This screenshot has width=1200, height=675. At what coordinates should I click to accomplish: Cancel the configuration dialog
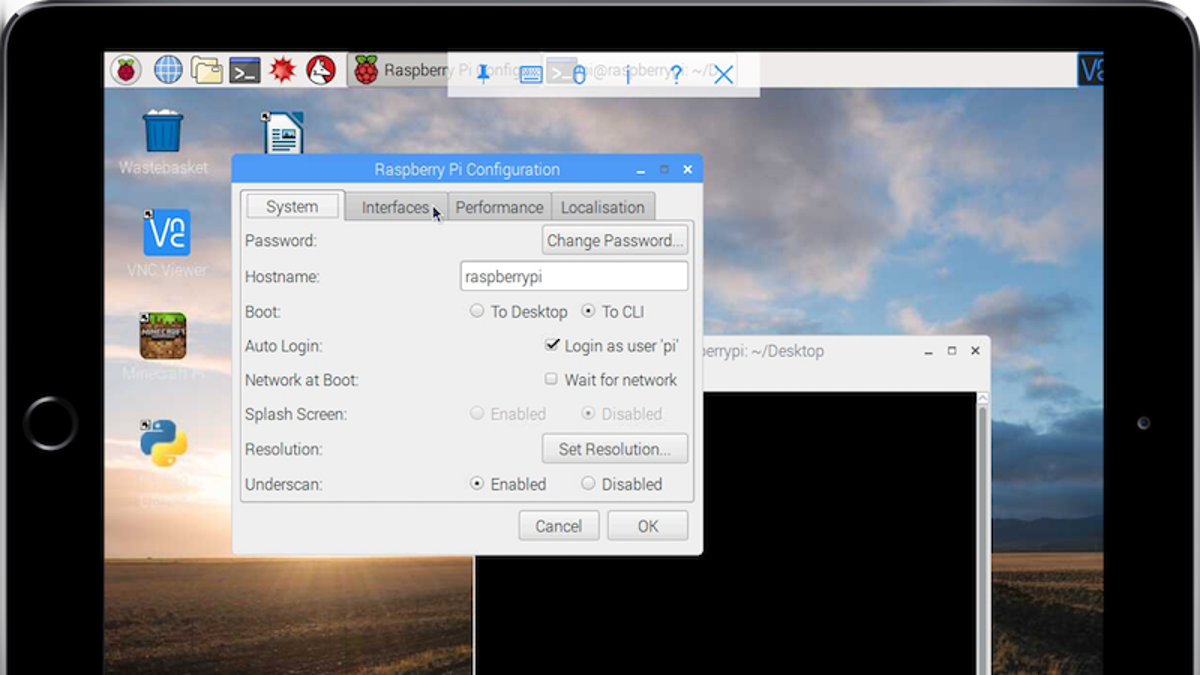pos(559,526)
